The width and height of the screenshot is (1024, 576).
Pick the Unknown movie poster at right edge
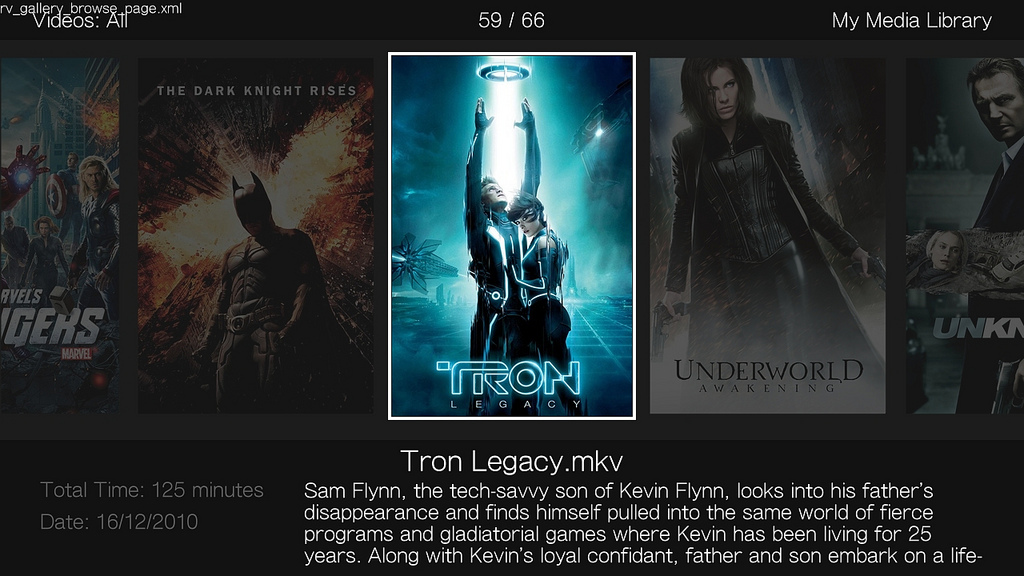click(x=965, y=236)
